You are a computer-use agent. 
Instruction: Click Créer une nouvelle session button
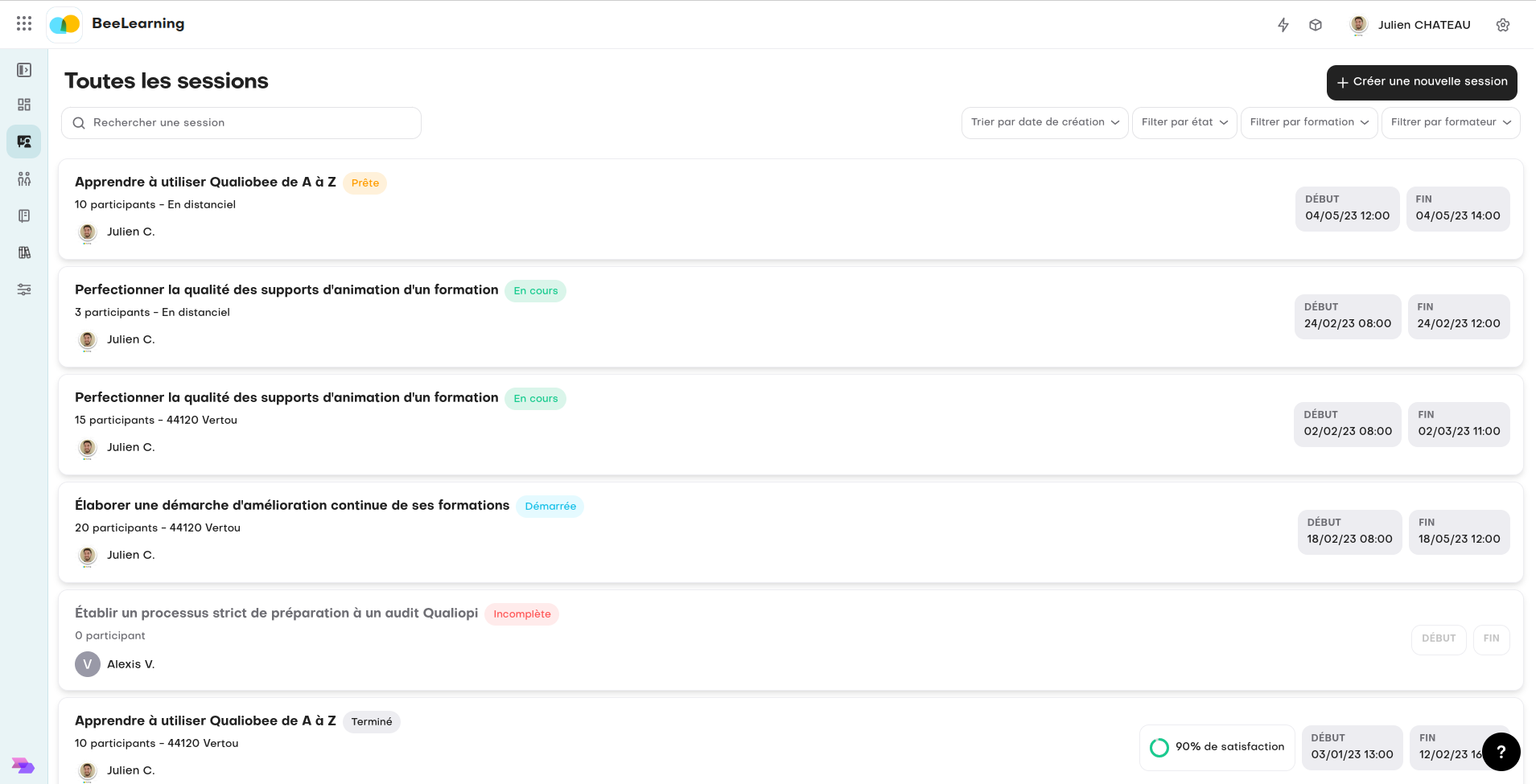click(1422, 83)
